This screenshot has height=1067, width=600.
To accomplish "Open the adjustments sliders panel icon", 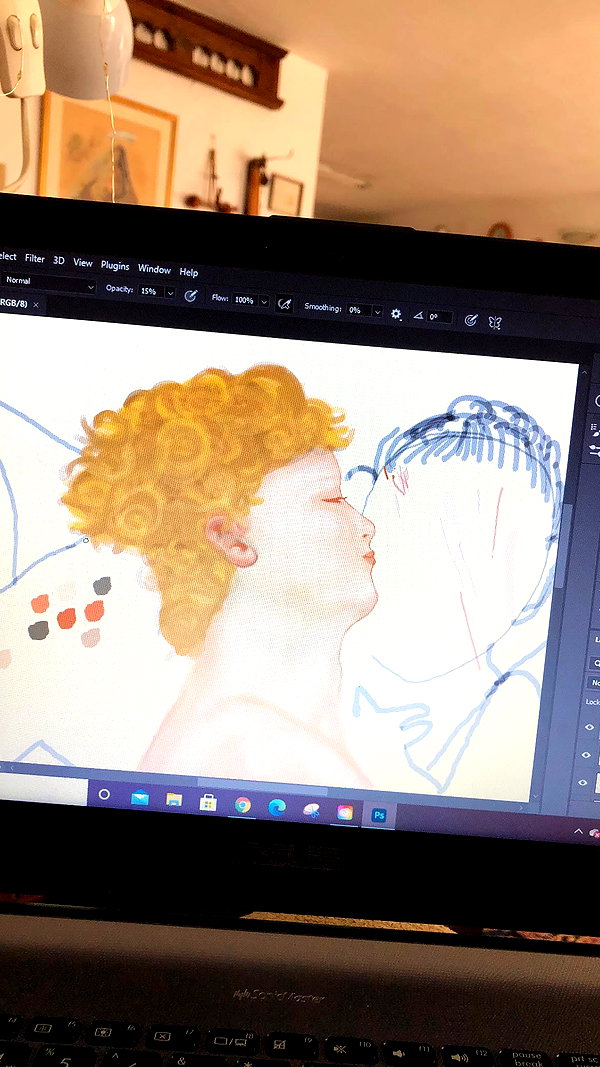I will [x=597, y=449].
